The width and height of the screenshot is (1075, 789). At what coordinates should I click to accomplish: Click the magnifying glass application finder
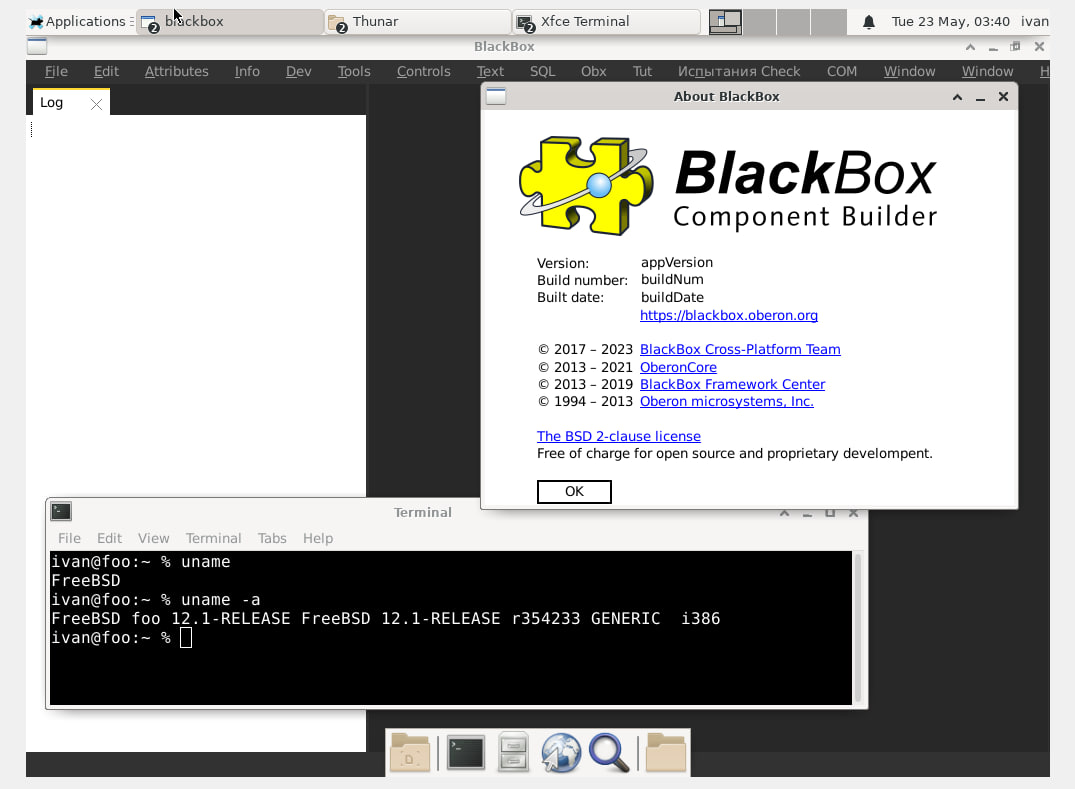coord(609,753)
